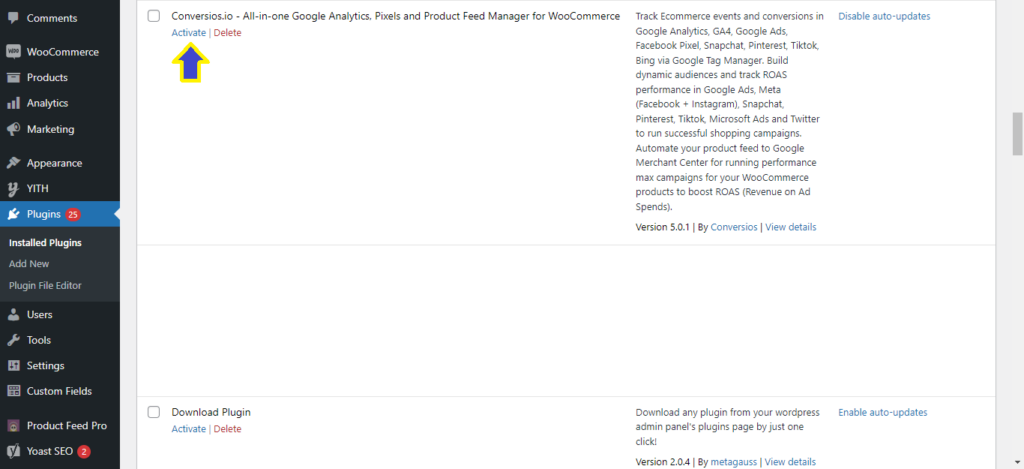1024x469 pixels.
Task: Click the Marketing megaphone icon
Action: (13, 129)
